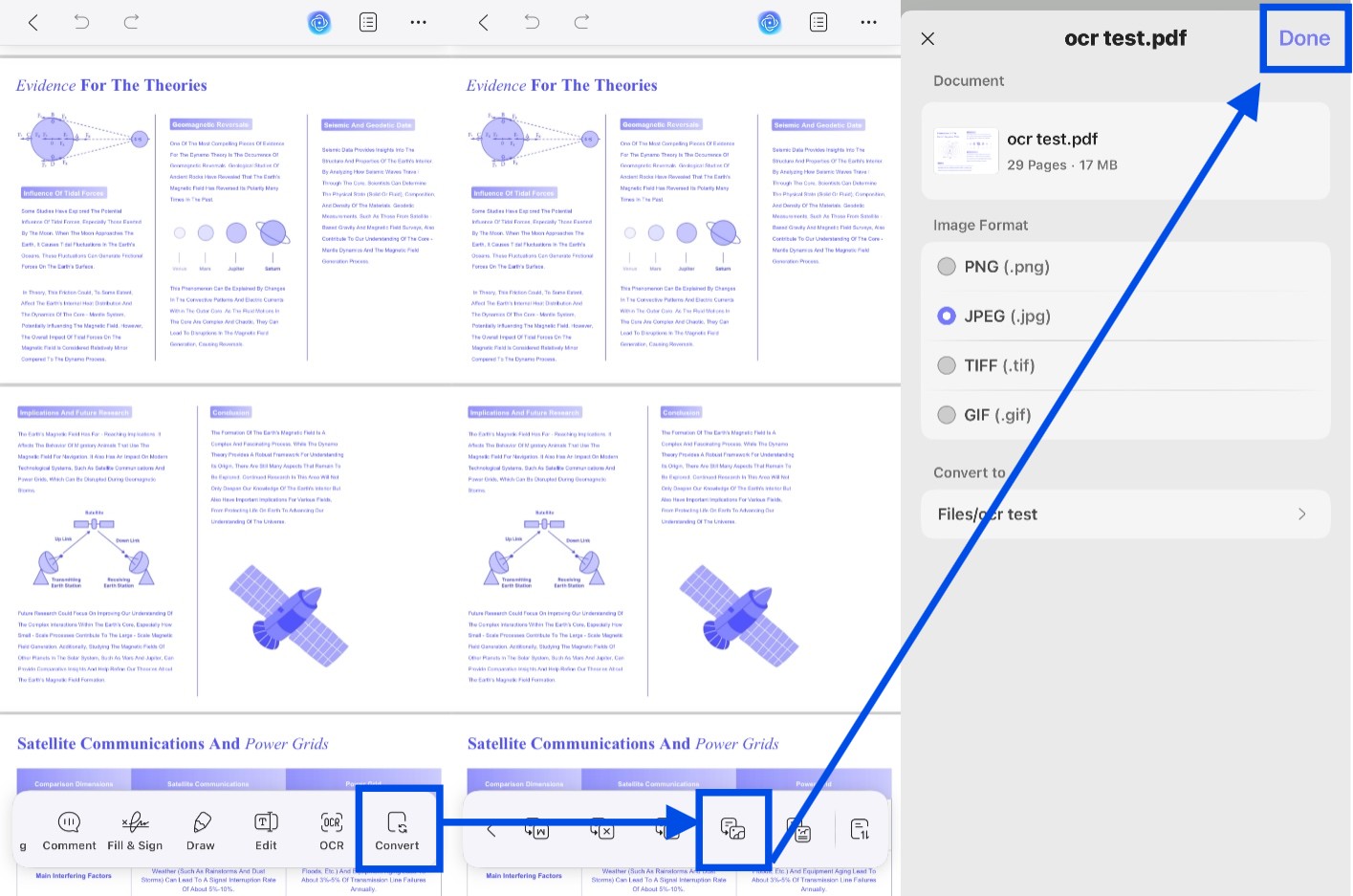Select the Edit tool
Image resolution: width=1353 pixels, height=896 pixels.
pyautogui.click(x=266, y=830)
